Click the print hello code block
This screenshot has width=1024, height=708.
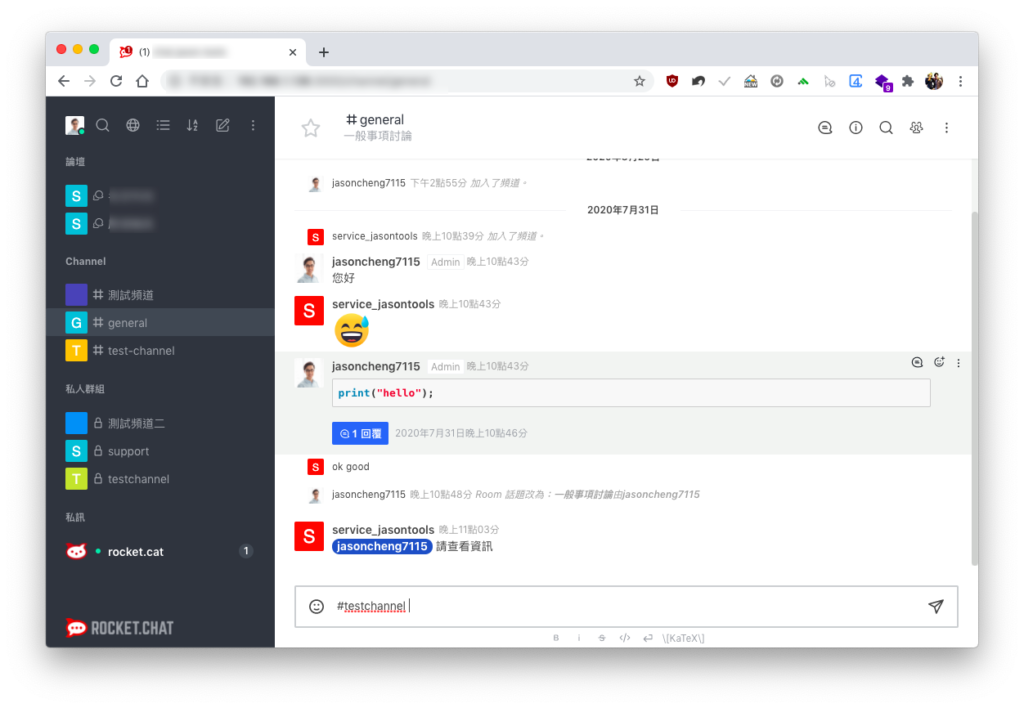(631, 393)
